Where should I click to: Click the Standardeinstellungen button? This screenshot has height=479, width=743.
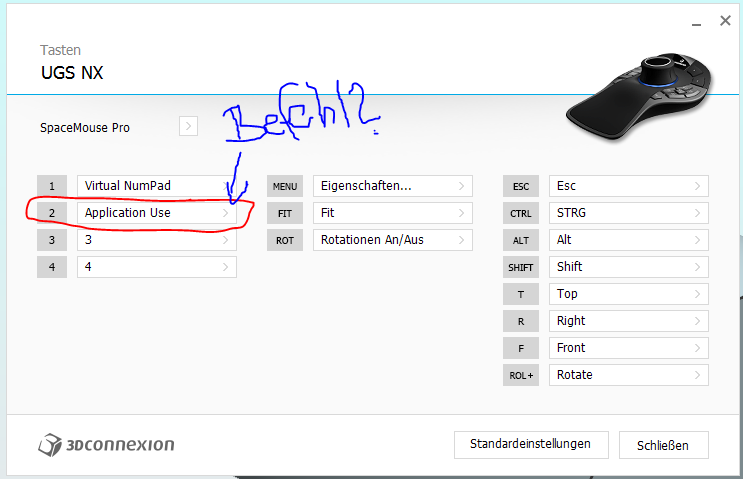pos(531,444)
